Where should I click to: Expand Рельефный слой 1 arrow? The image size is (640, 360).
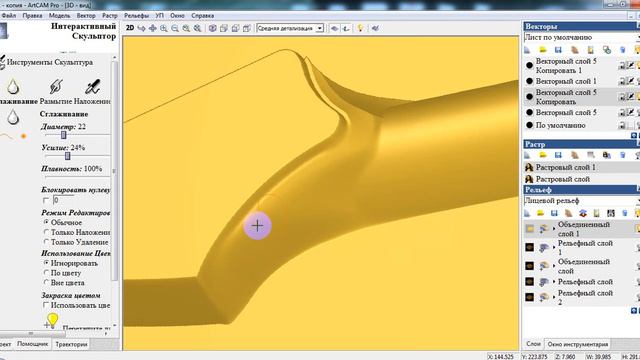tap(554, 247)
